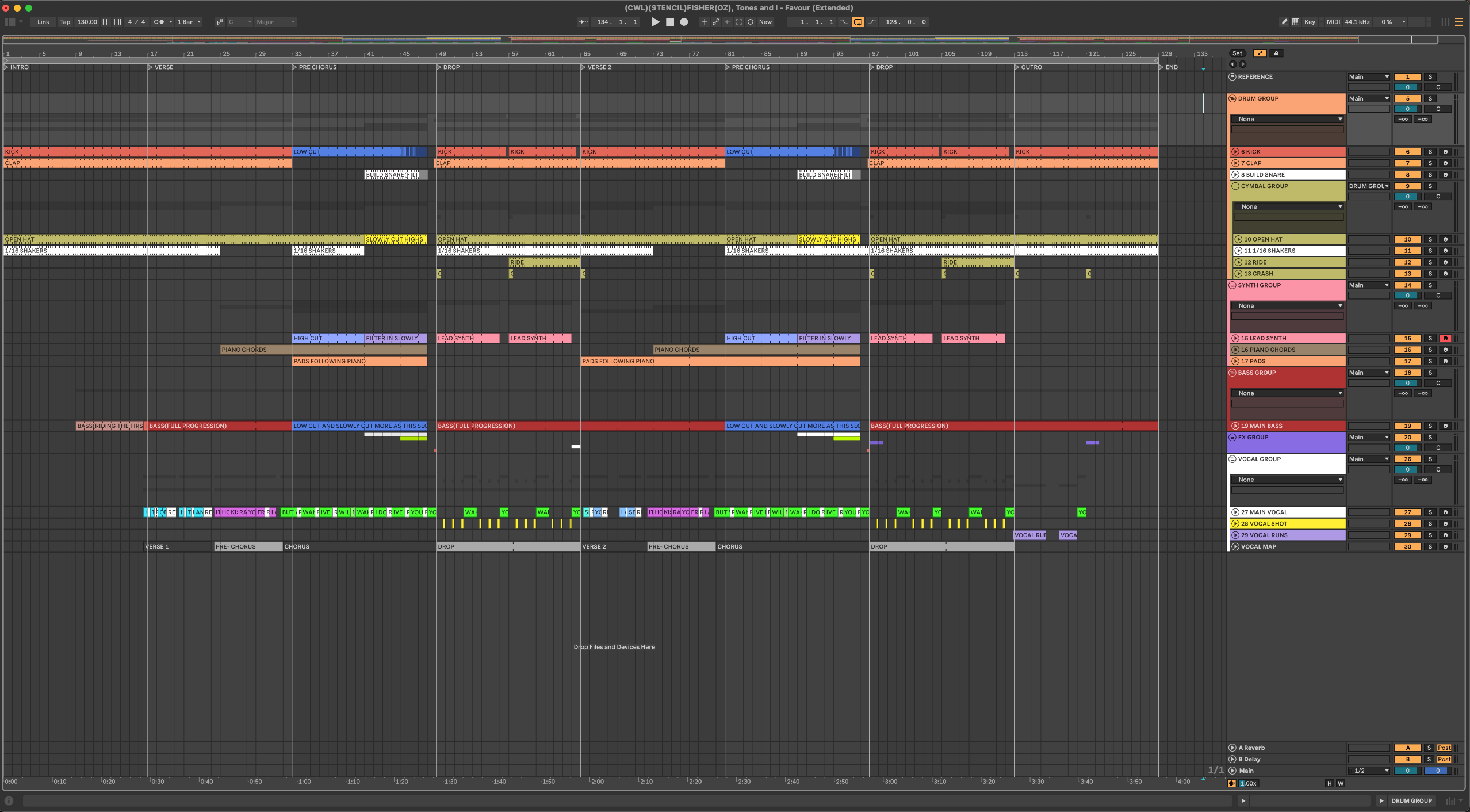
Task: Toggle the 15 LEAD SYNTH record arm button
Action: 1445,339
